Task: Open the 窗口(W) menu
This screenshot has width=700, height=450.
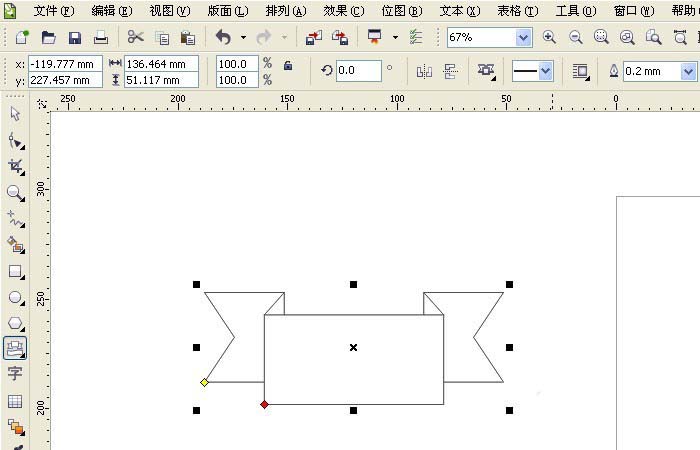Action: coord(634,10)
